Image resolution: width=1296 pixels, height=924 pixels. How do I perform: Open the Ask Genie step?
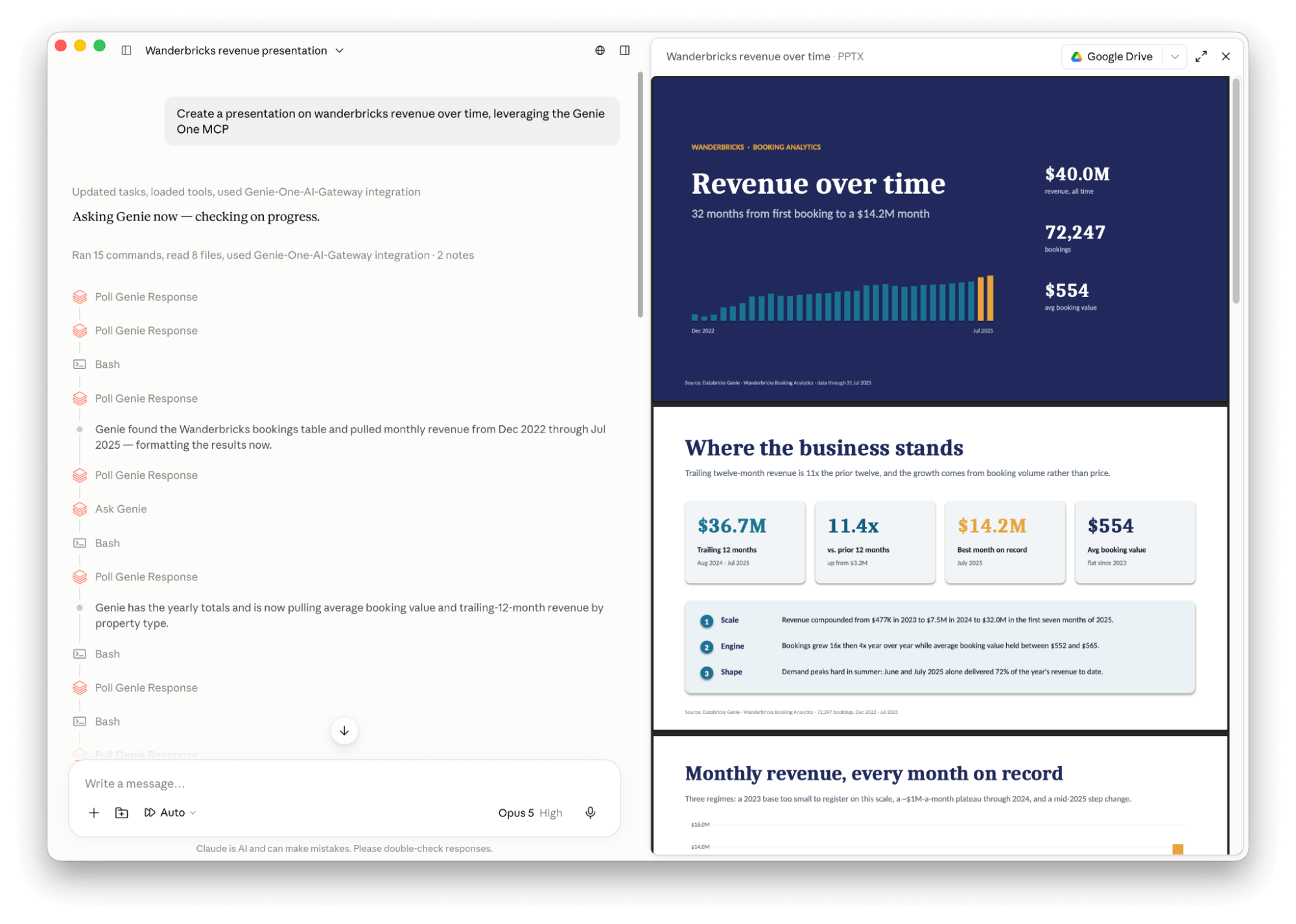point(121,509)
